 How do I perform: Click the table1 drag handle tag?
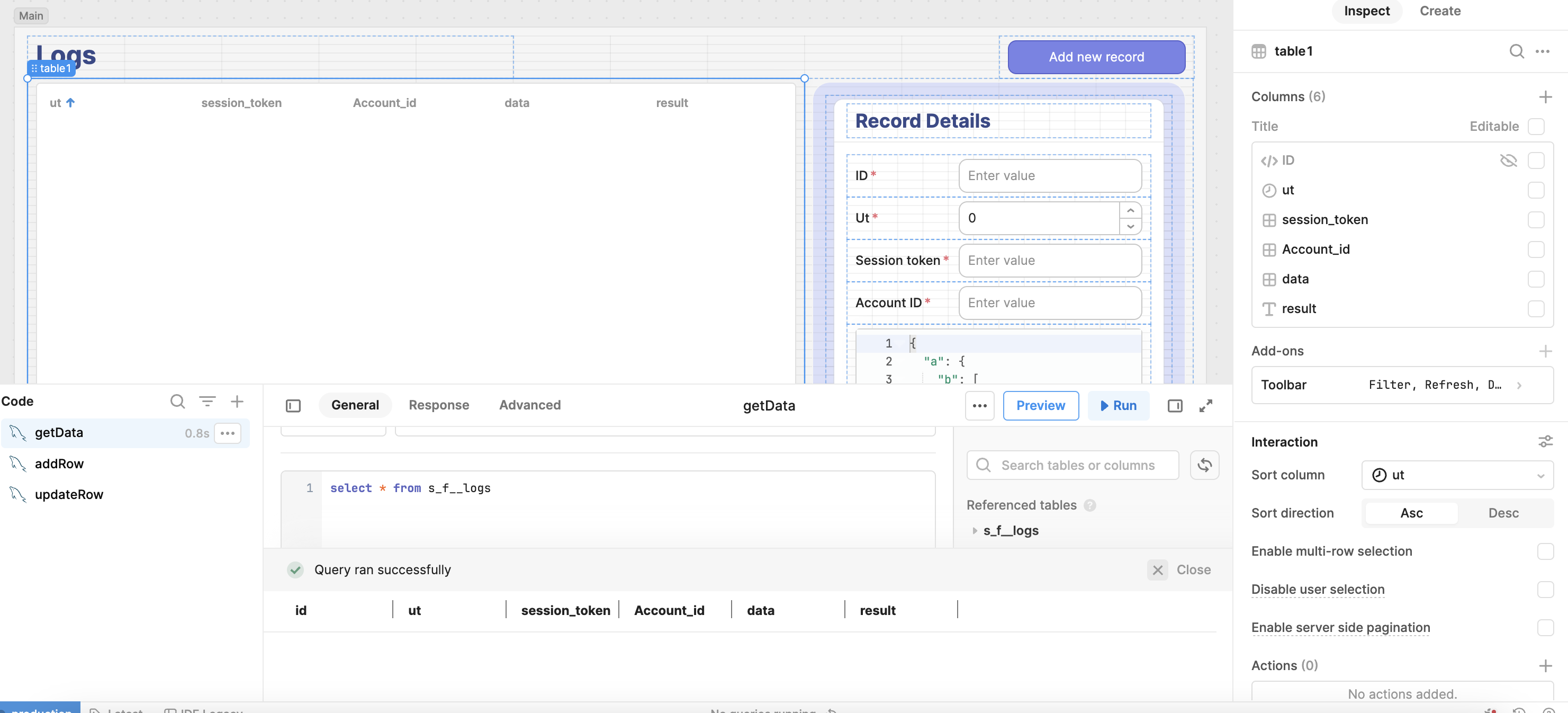pos(52,68)
